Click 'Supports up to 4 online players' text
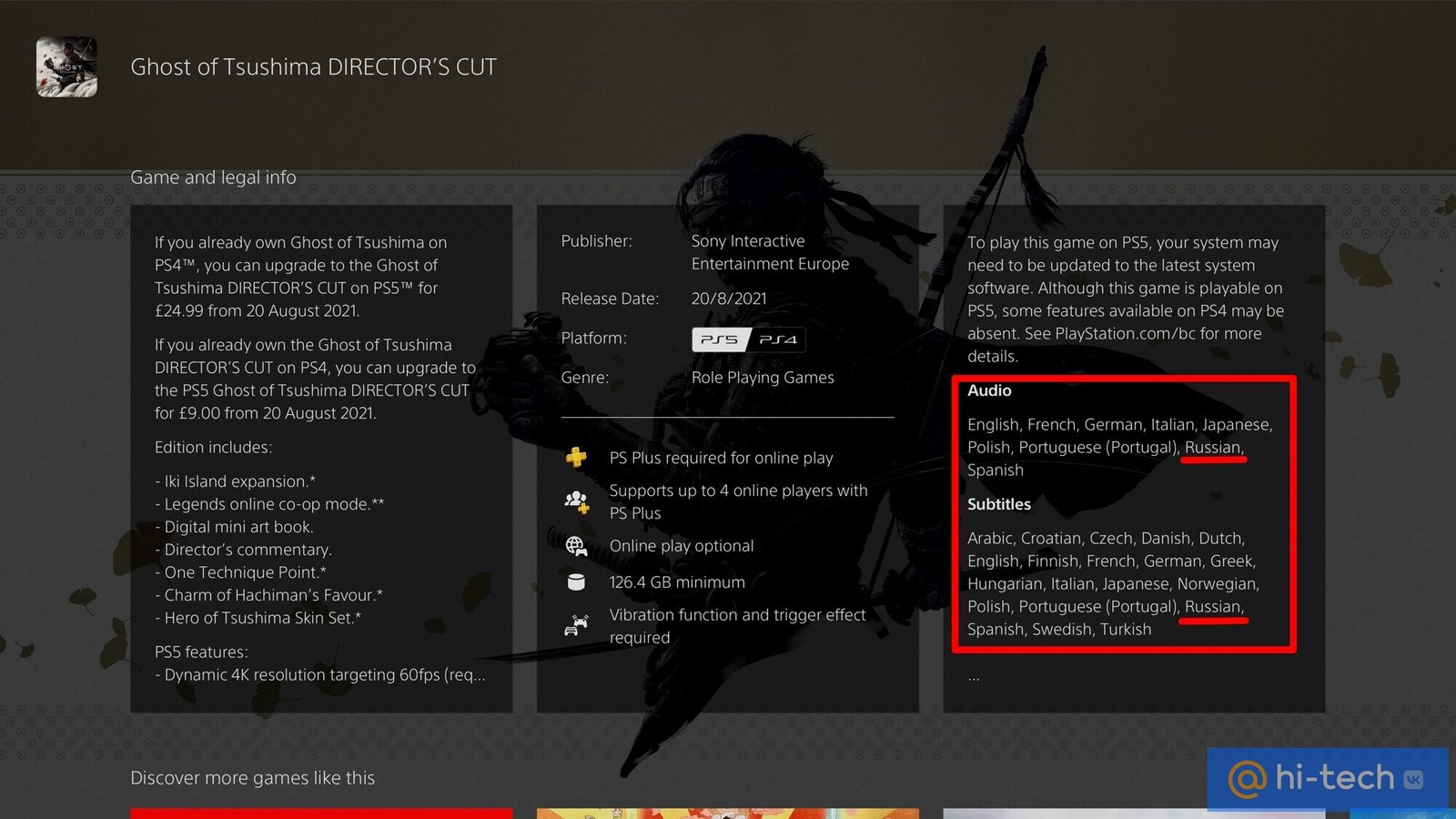Viewport: 1456px width, 819px height. 739,501
